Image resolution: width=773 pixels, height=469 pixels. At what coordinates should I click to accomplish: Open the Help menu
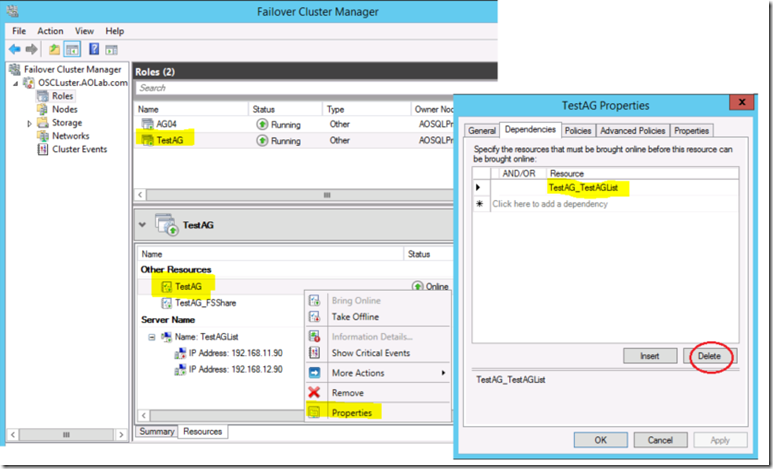coord(115,31)
